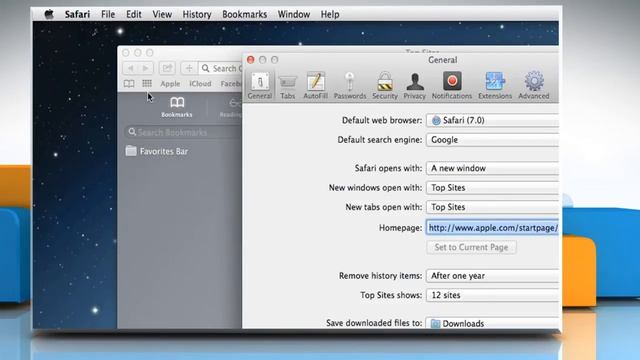
Task: Open the Window menu
Action: [x=294, y=15]
